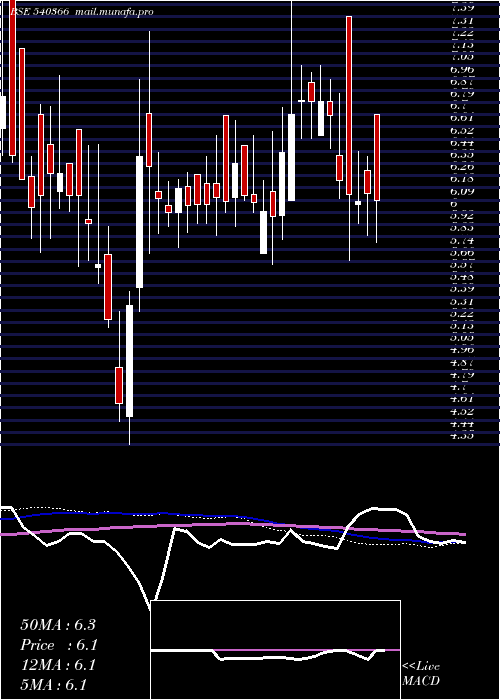Click inside the Live MACD inset chart
500x700 pixels.
[x=275, y=650]
